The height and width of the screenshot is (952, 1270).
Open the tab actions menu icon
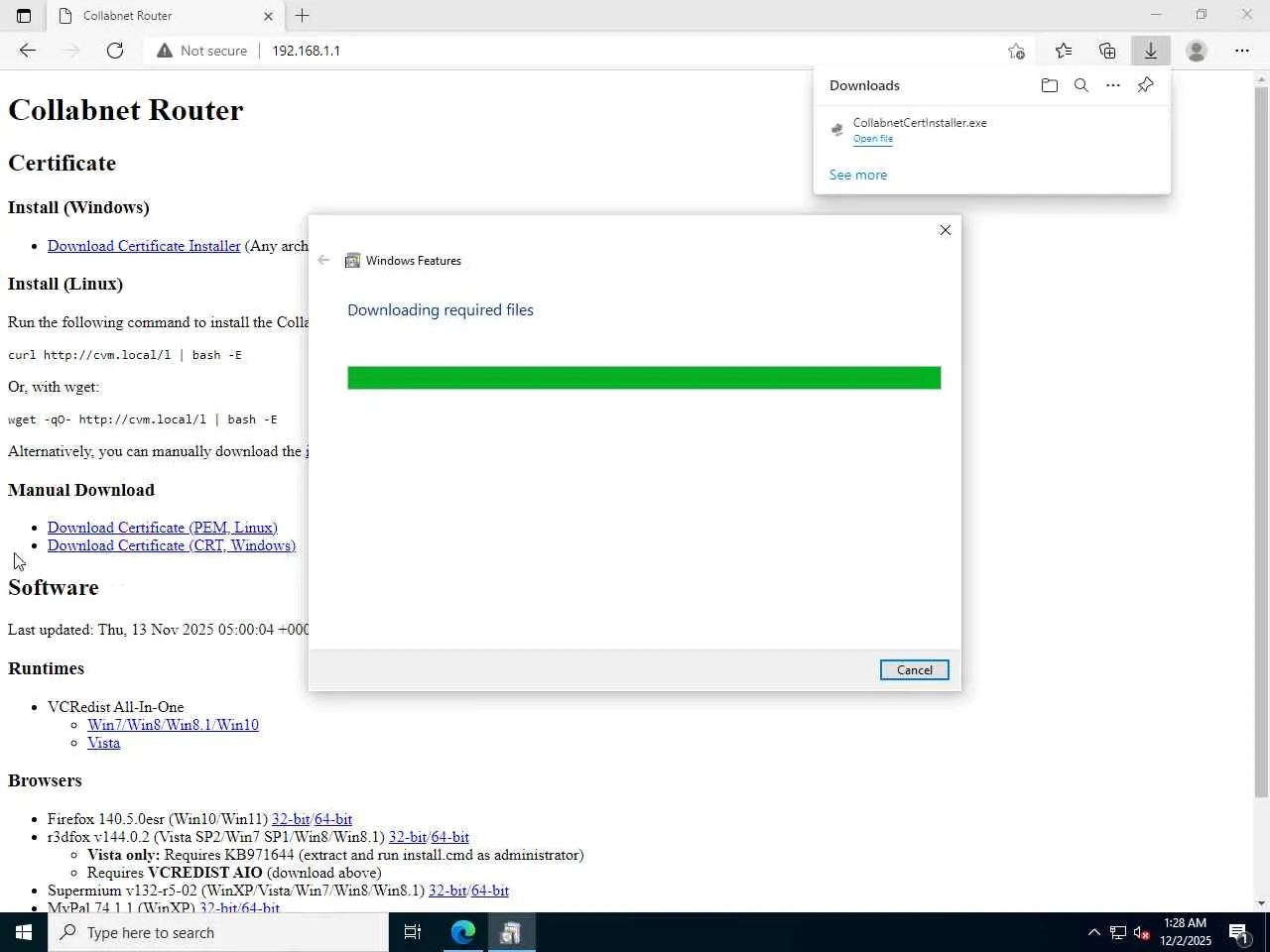[x=24, y=16]
